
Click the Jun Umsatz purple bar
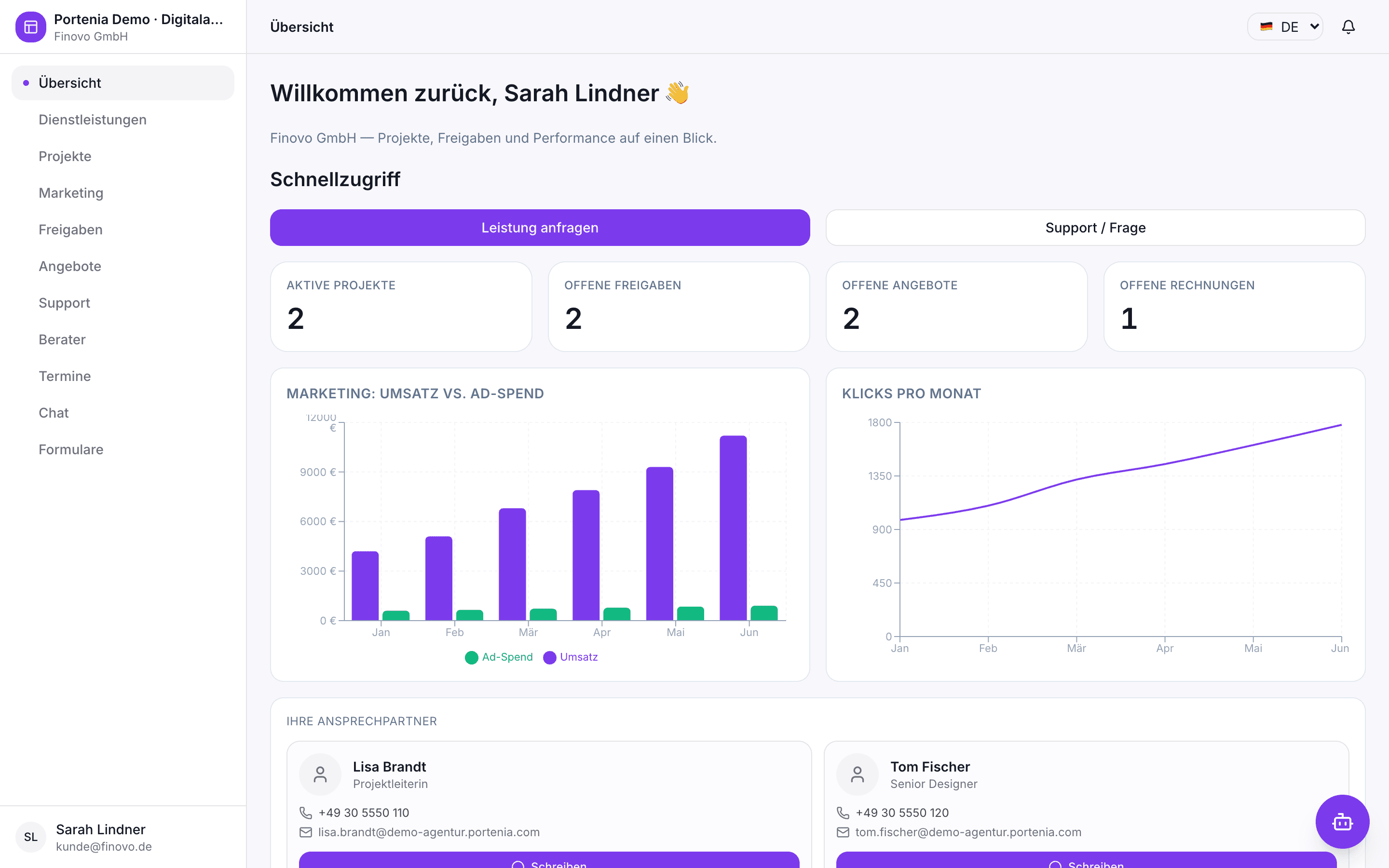click(x=733, y=528)
